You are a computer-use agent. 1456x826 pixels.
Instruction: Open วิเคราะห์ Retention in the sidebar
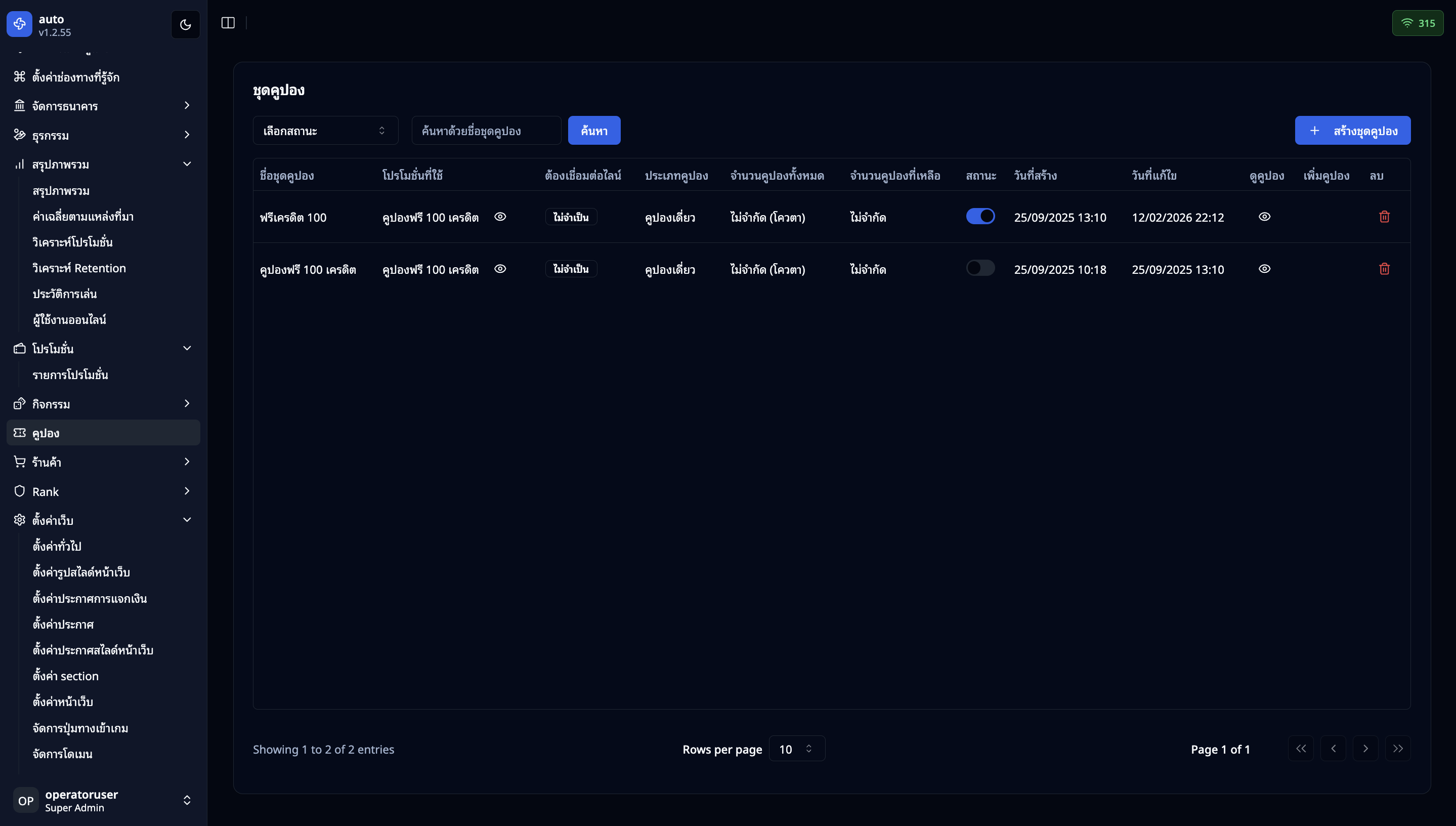[79, 268]
